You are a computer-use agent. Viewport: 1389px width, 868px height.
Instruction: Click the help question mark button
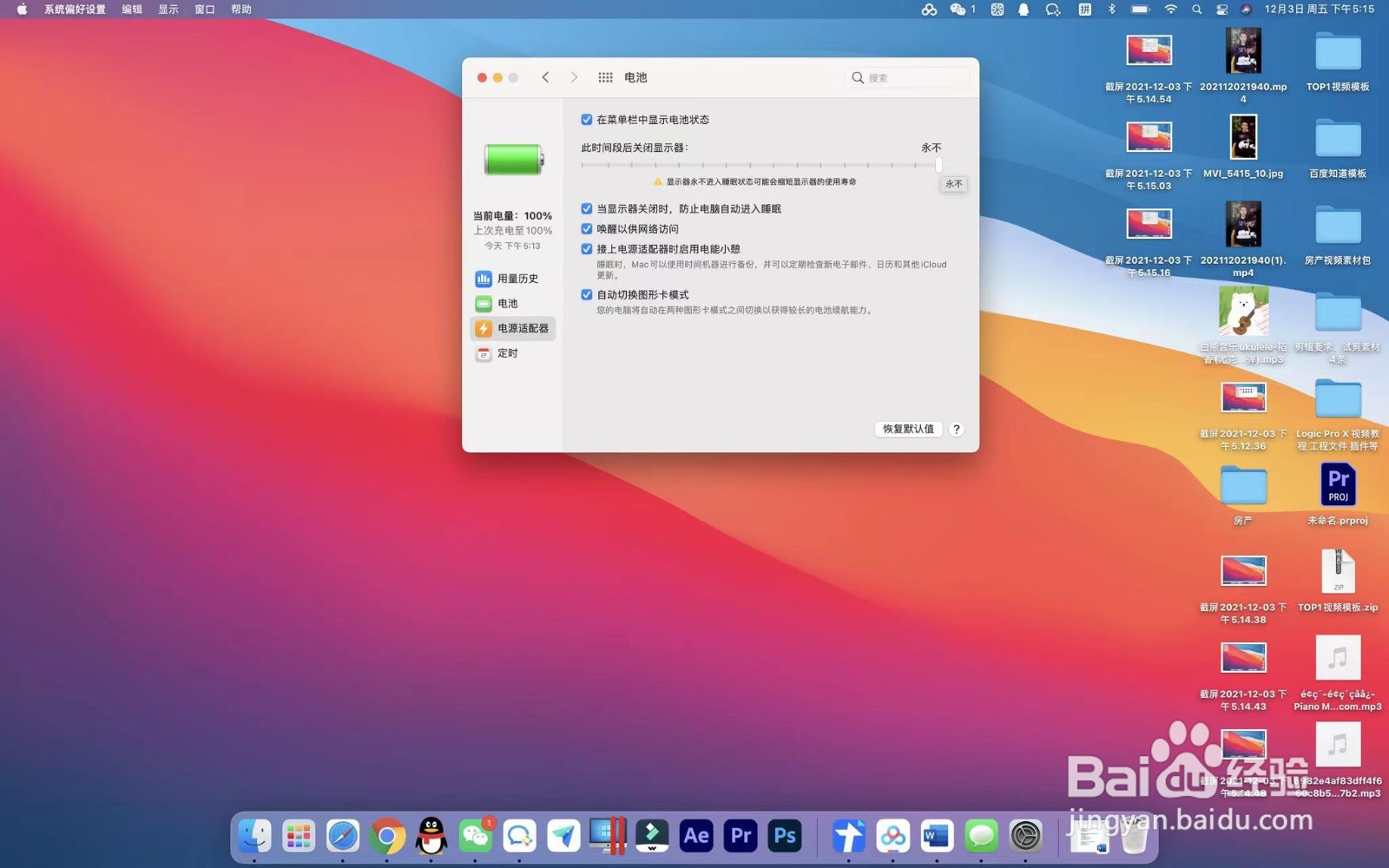tap(956, 429)
